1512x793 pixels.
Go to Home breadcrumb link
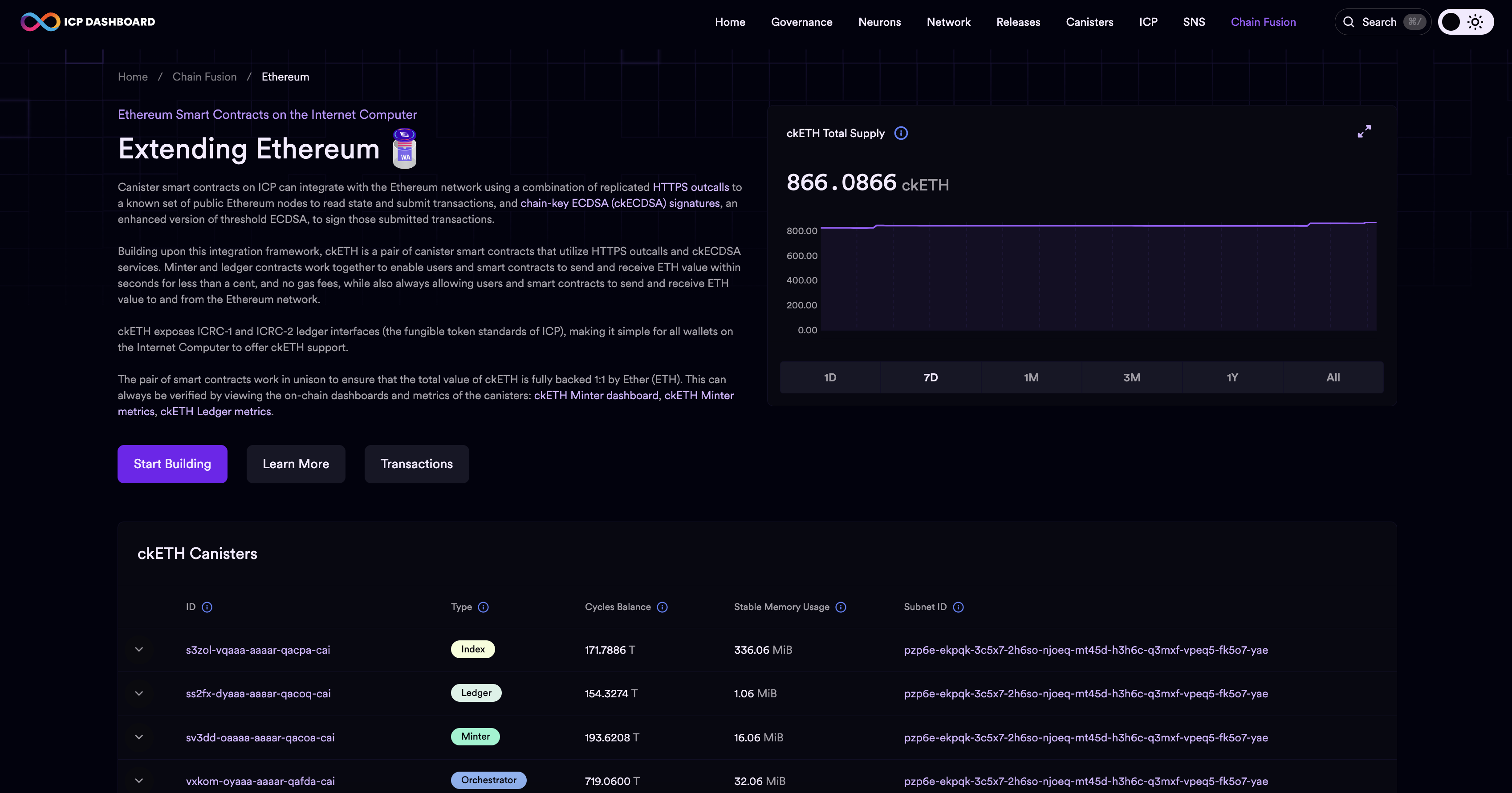pyautogui.click(x=133, y=77)
